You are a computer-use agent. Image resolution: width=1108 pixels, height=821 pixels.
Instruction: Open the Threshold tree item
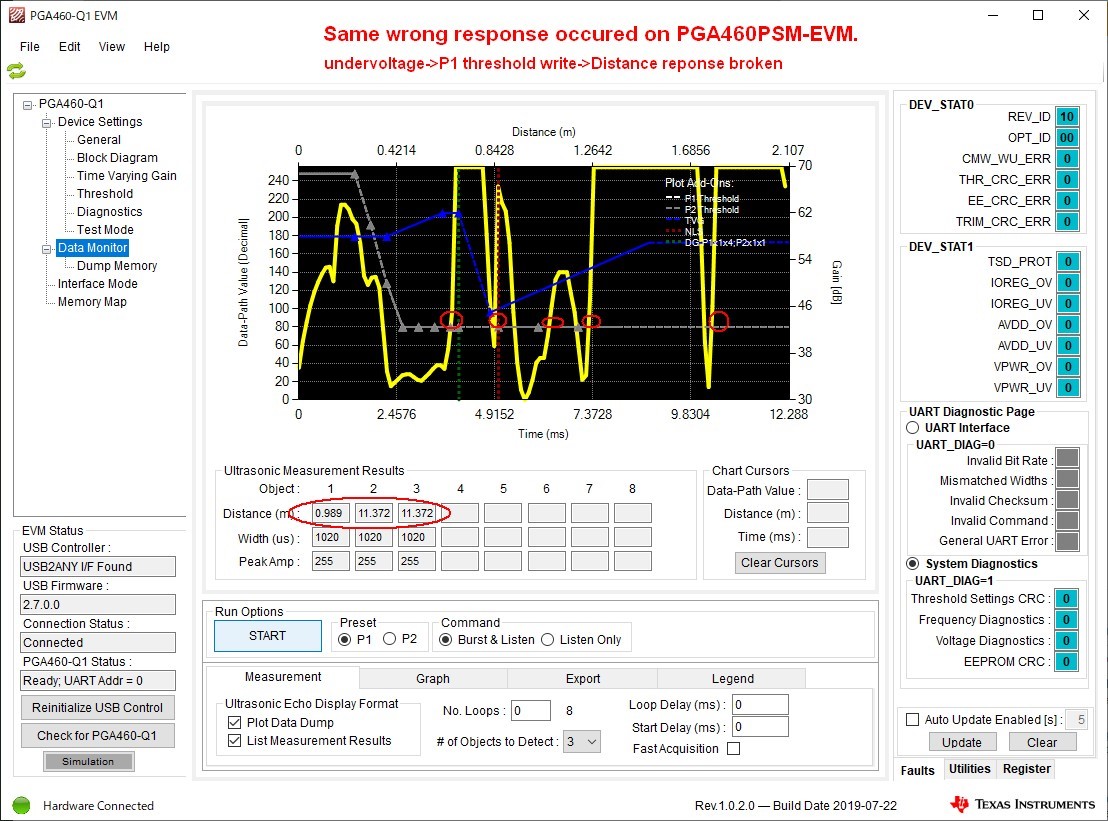(105, 194)
